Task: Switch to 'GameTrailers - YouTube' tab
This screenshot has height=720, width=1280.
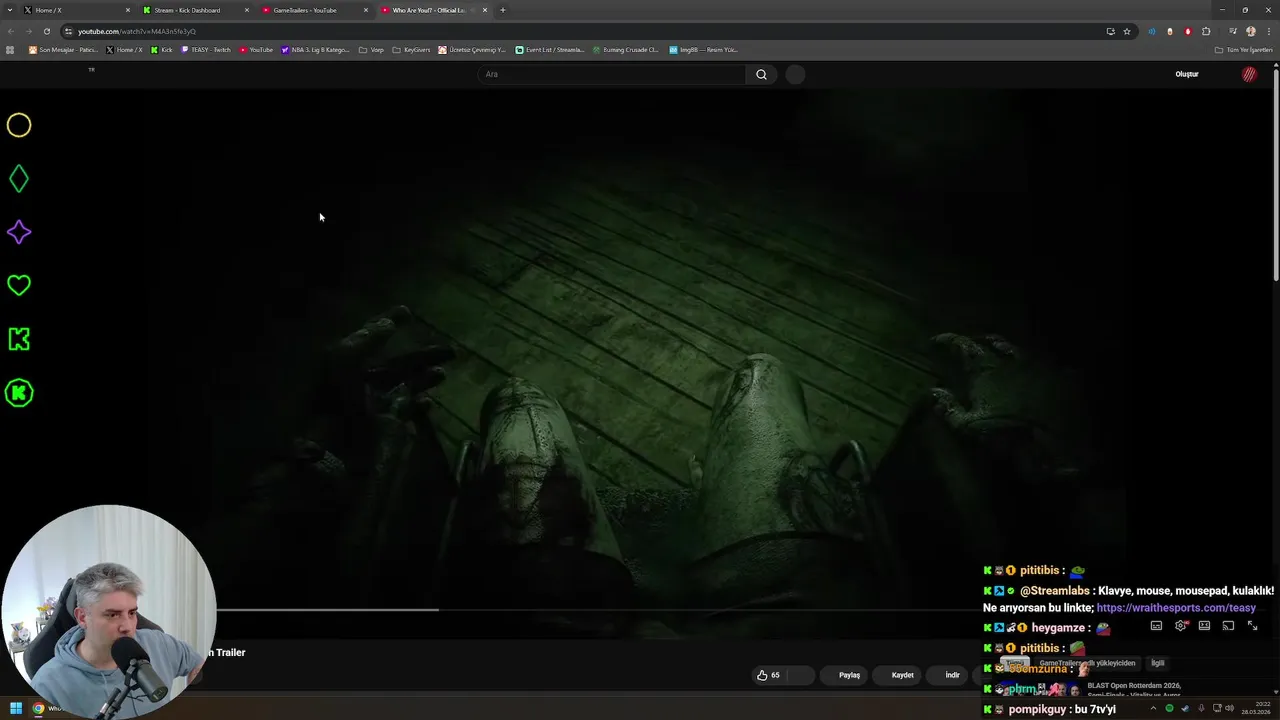Action: 314,10
